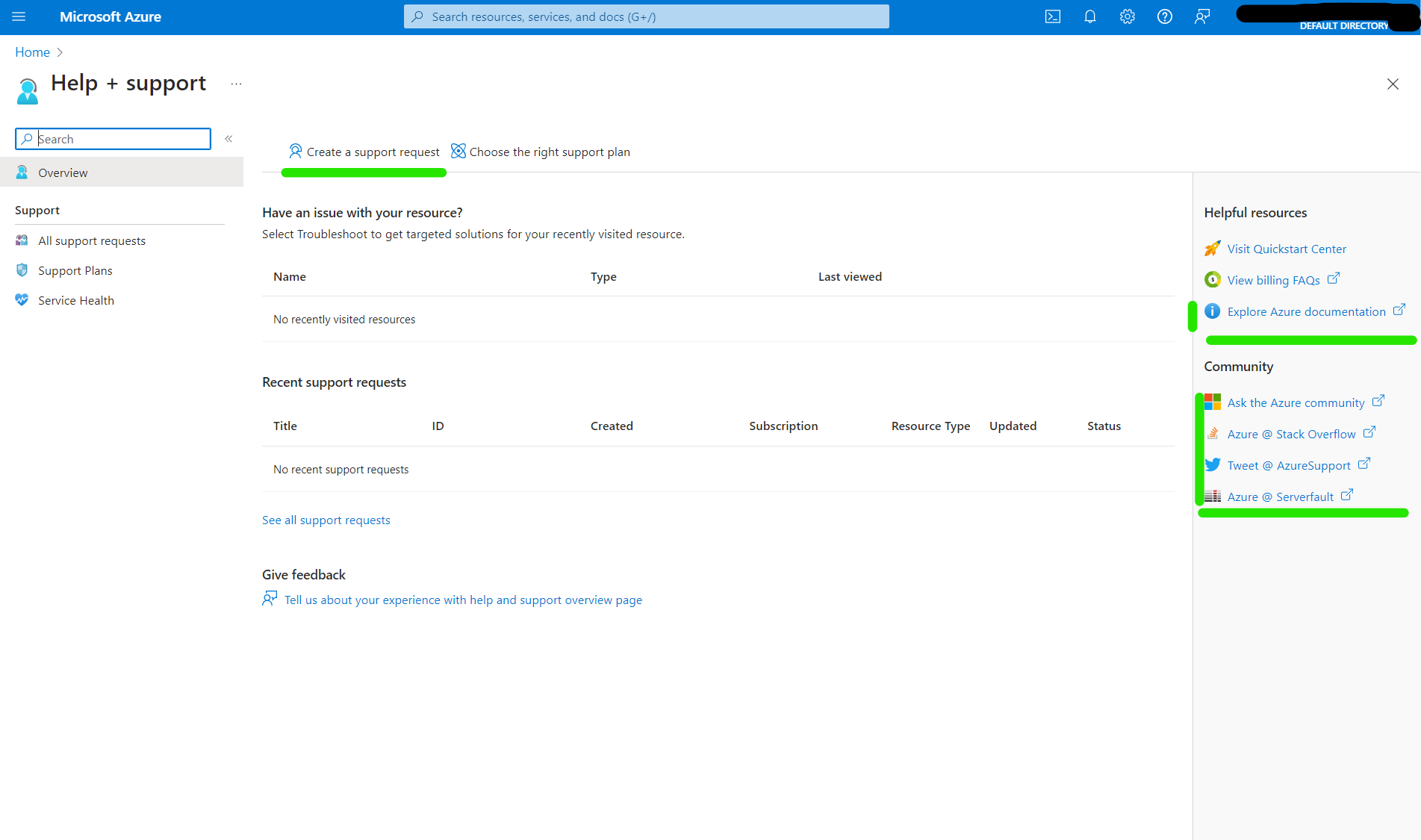Open Visit Quickstart Center link
Screen dimensions: 1421x840
pos(1287,249)
